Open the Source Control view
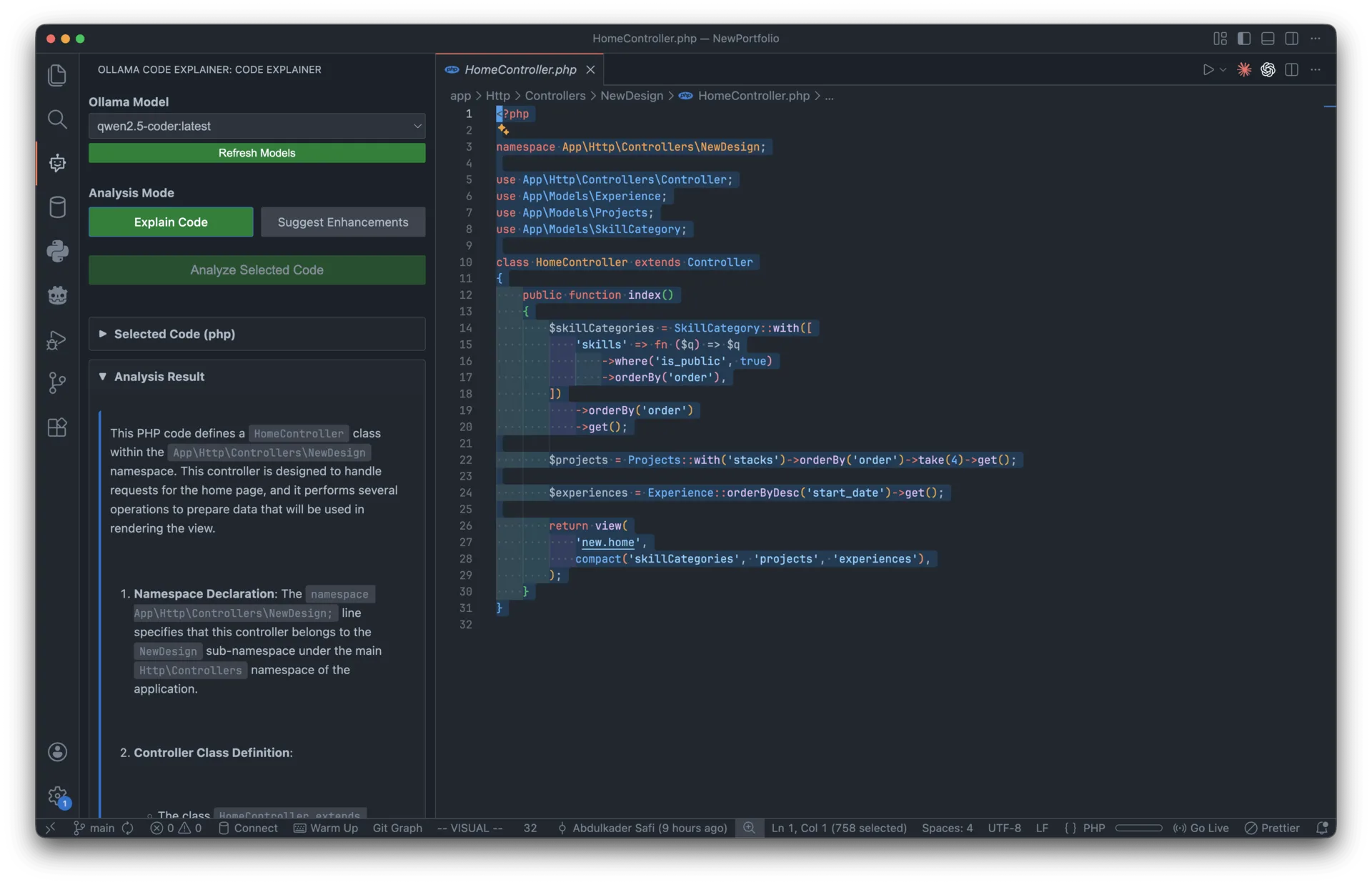 click(57, 383)
